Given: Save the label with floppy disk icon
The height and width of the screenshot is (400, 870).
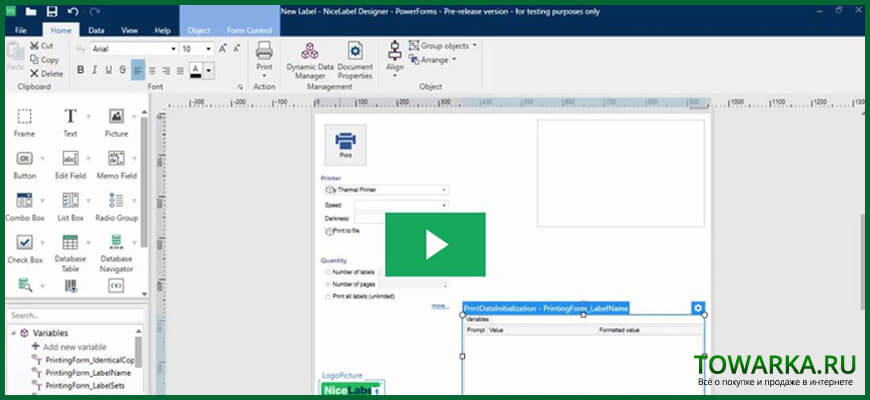Looking at the screenshot, I should coord(52,11).
